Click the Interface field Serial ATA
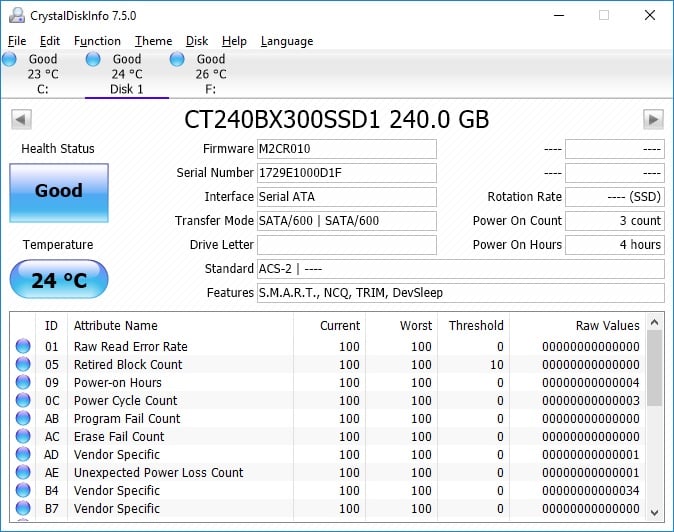This screenshot has height=532, width=674. pos(346,197)
